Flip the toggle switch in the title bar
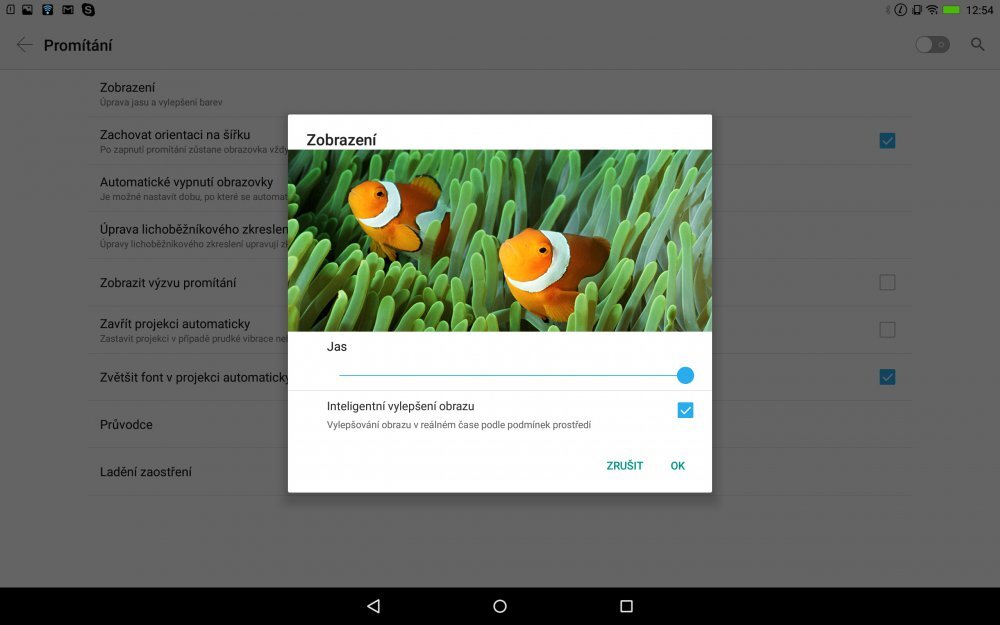Viewport: 1000px width, 625px height. [x=932, y=44]
